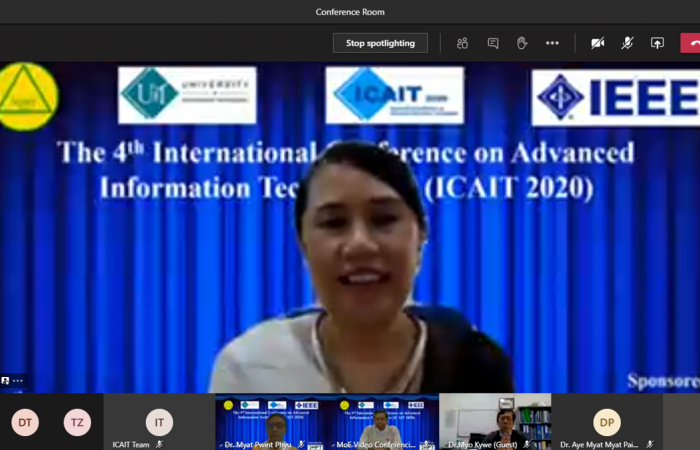Click the spotlight person icon on the video
The image size is (700, 450).
[6, 381]
